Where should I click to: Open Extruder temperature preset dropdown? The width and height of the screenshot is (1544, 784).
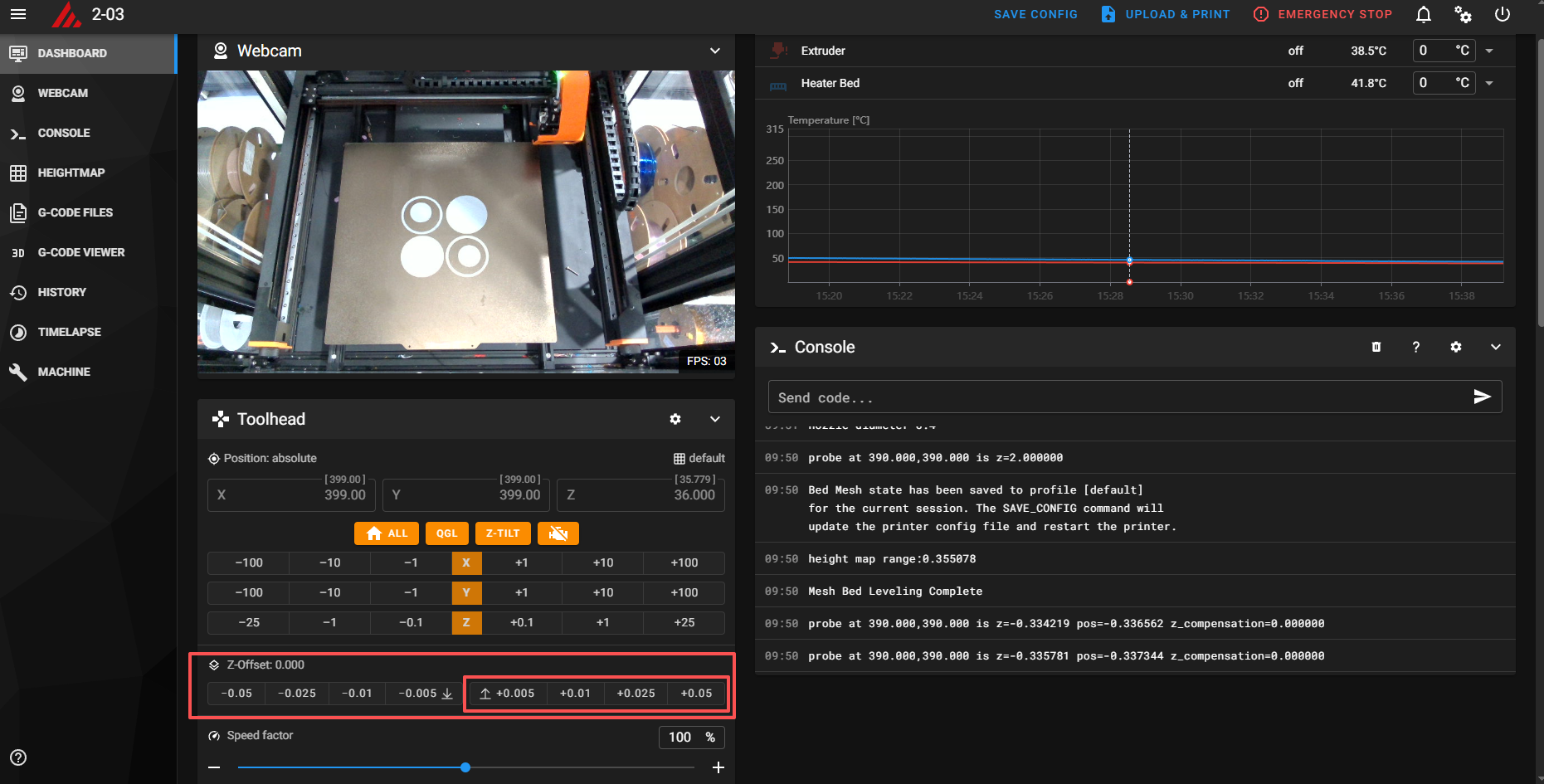click(x=1489, y=51)
